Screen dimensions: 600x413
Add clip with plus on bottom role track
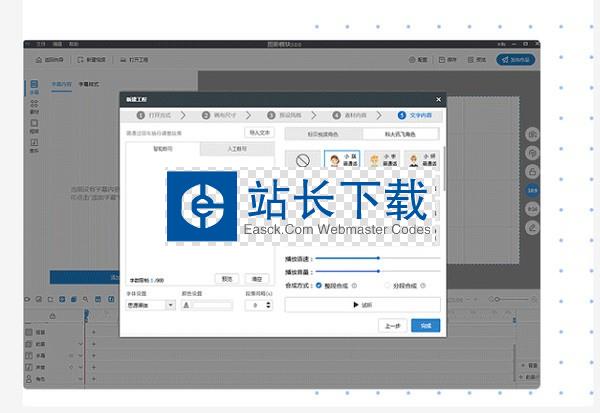[94, 379]
